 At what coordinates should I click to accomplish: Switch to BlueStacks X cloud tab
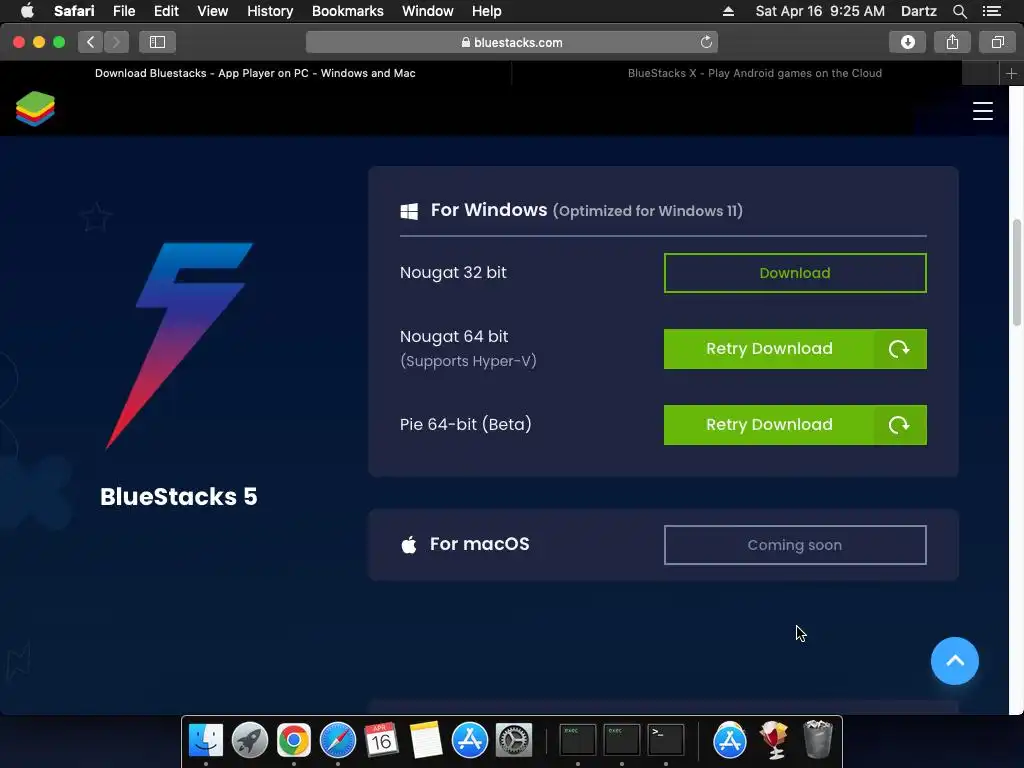[754, 73]
